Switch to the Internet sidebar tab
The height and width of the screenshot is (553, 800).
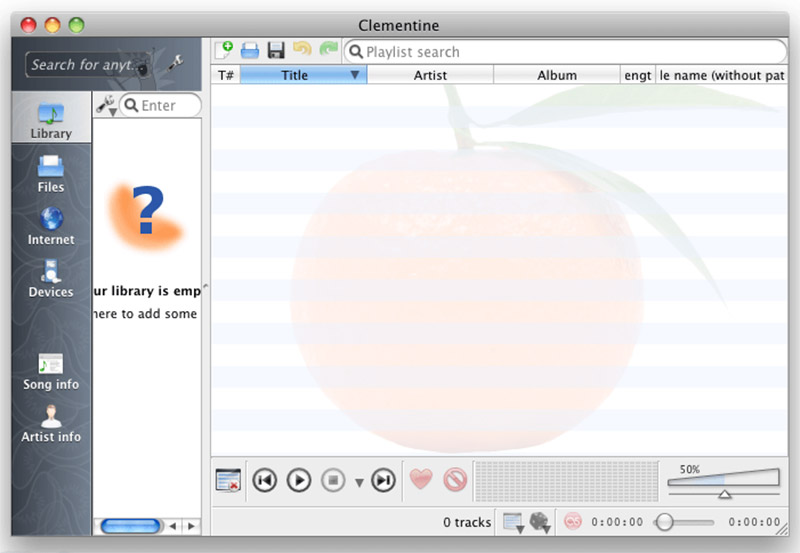[51, 226]
